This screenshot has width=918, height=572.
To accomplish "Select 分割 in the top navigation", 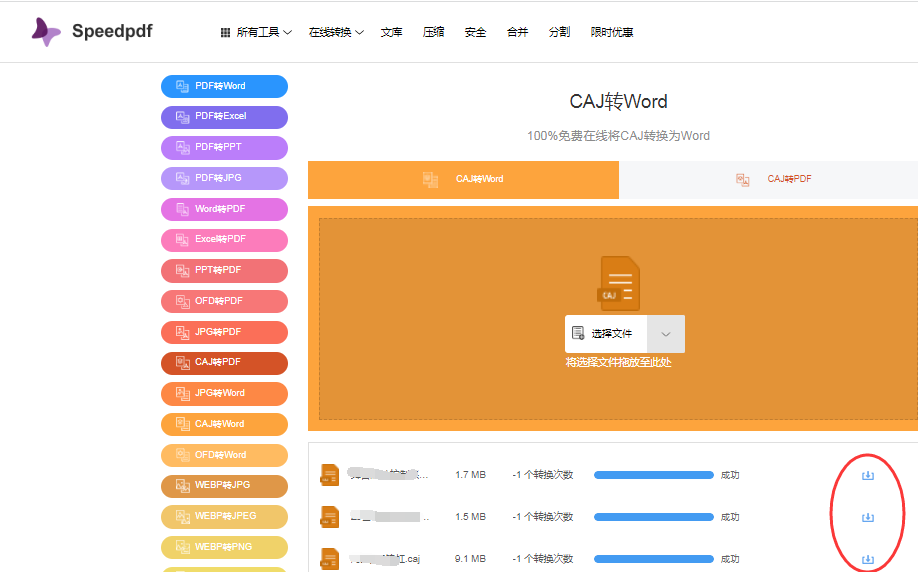I will (559, 32).
